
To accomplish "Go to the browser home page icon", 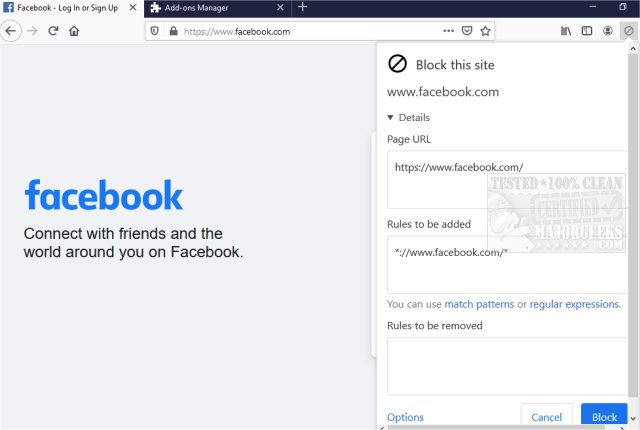I will (x=74, y=31).
